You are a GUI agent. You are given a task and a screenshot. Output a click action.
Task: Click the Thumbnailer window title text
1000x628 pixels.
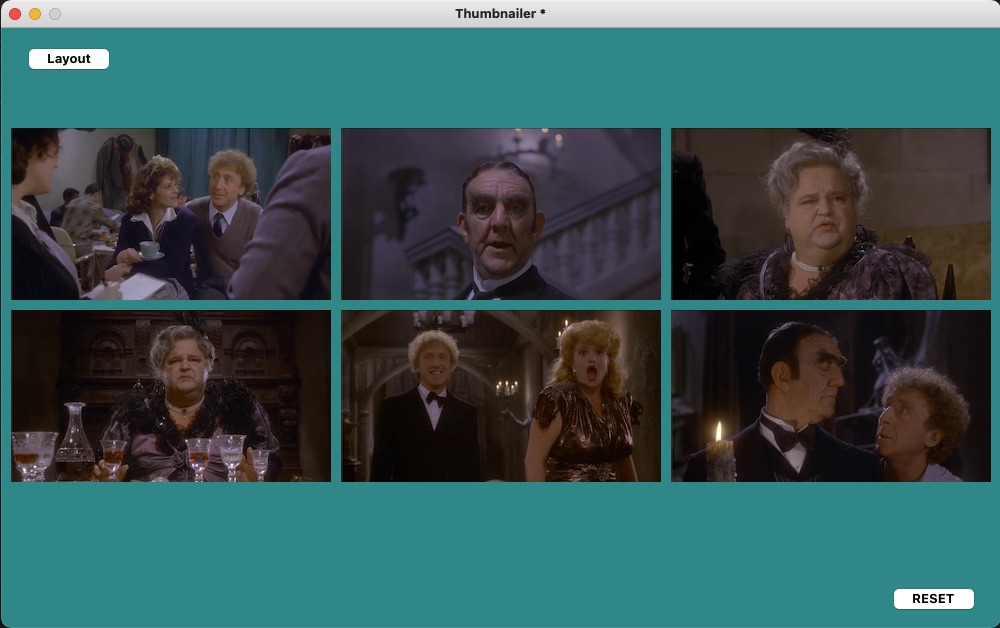coord(500,13)
